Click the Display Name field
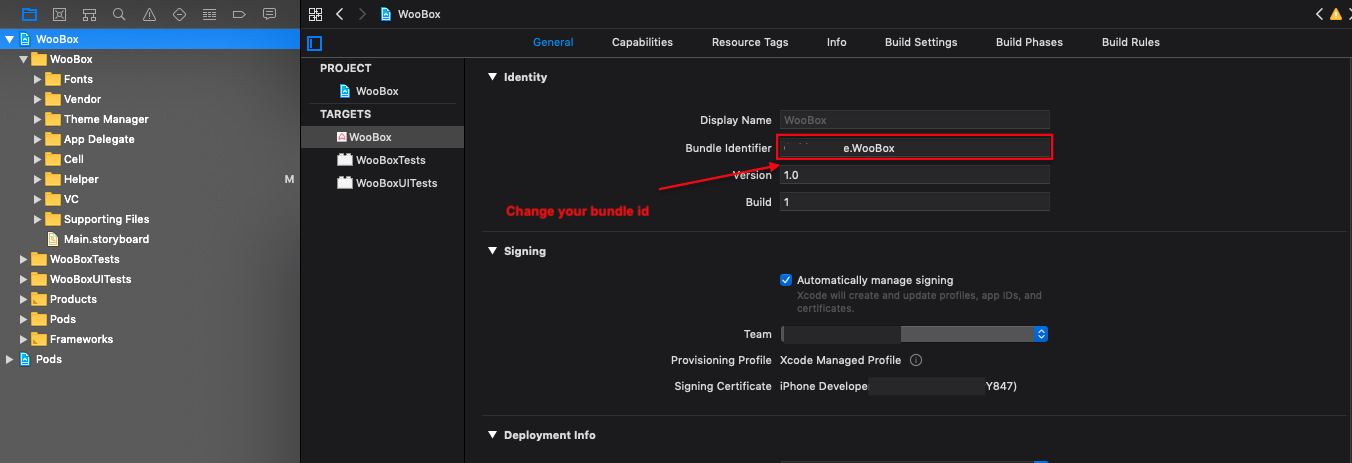The height and width of the screenshot is (463, 1352). tap(914, 120)
